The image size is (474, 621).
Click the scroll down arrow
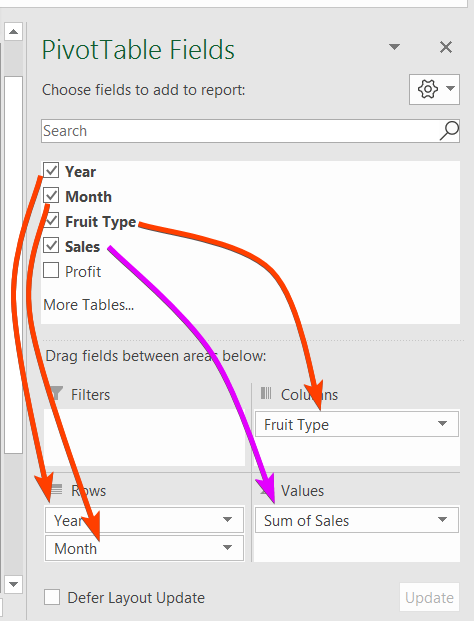pos(13,584)
